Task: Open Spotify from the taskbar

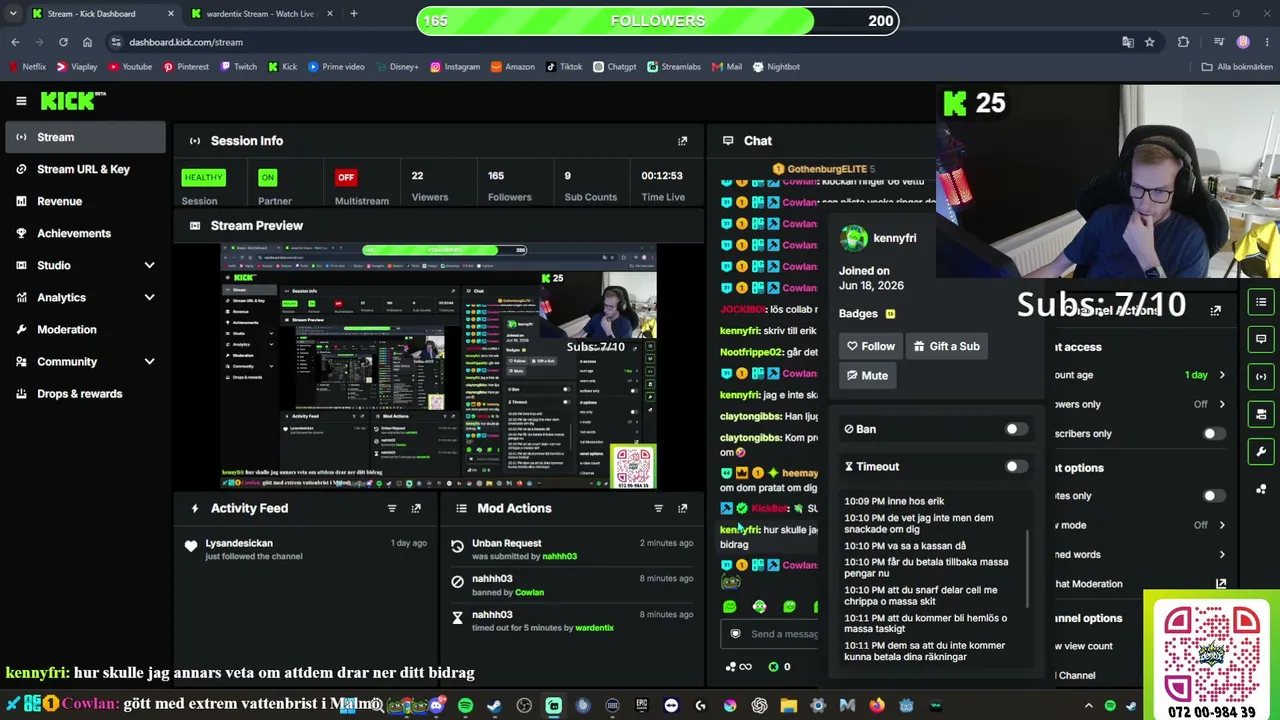Action: [465, 706]
